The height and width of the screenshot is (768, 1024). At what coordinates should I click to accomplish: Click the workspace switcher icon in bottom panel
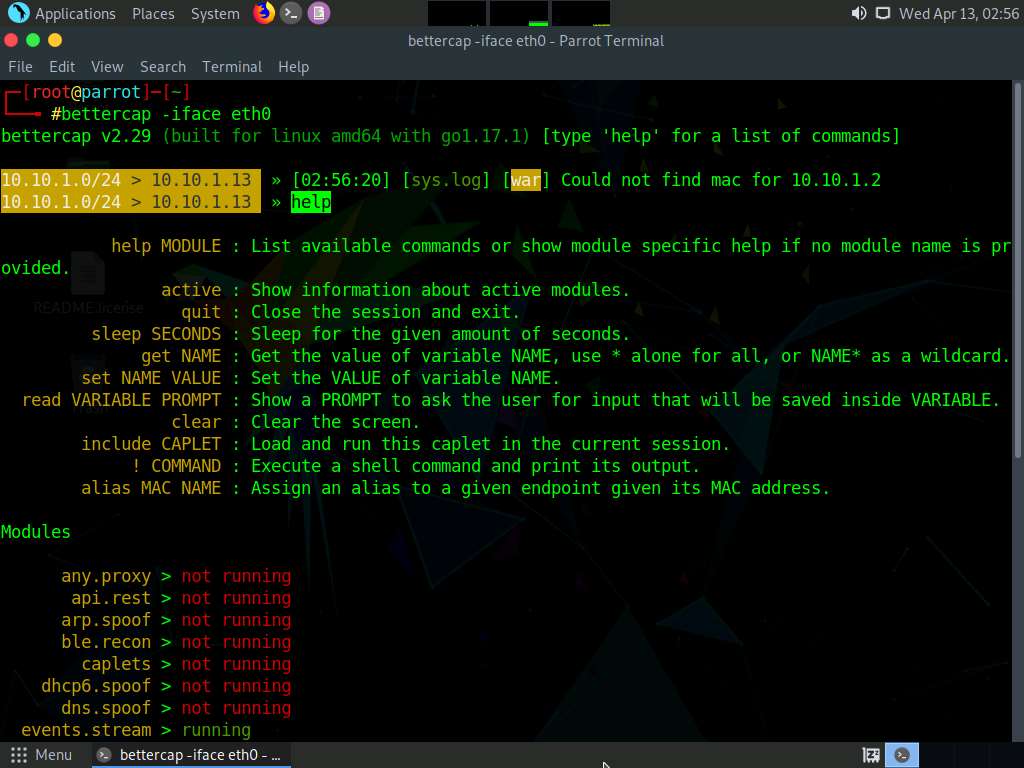click(x=871, y=755)
